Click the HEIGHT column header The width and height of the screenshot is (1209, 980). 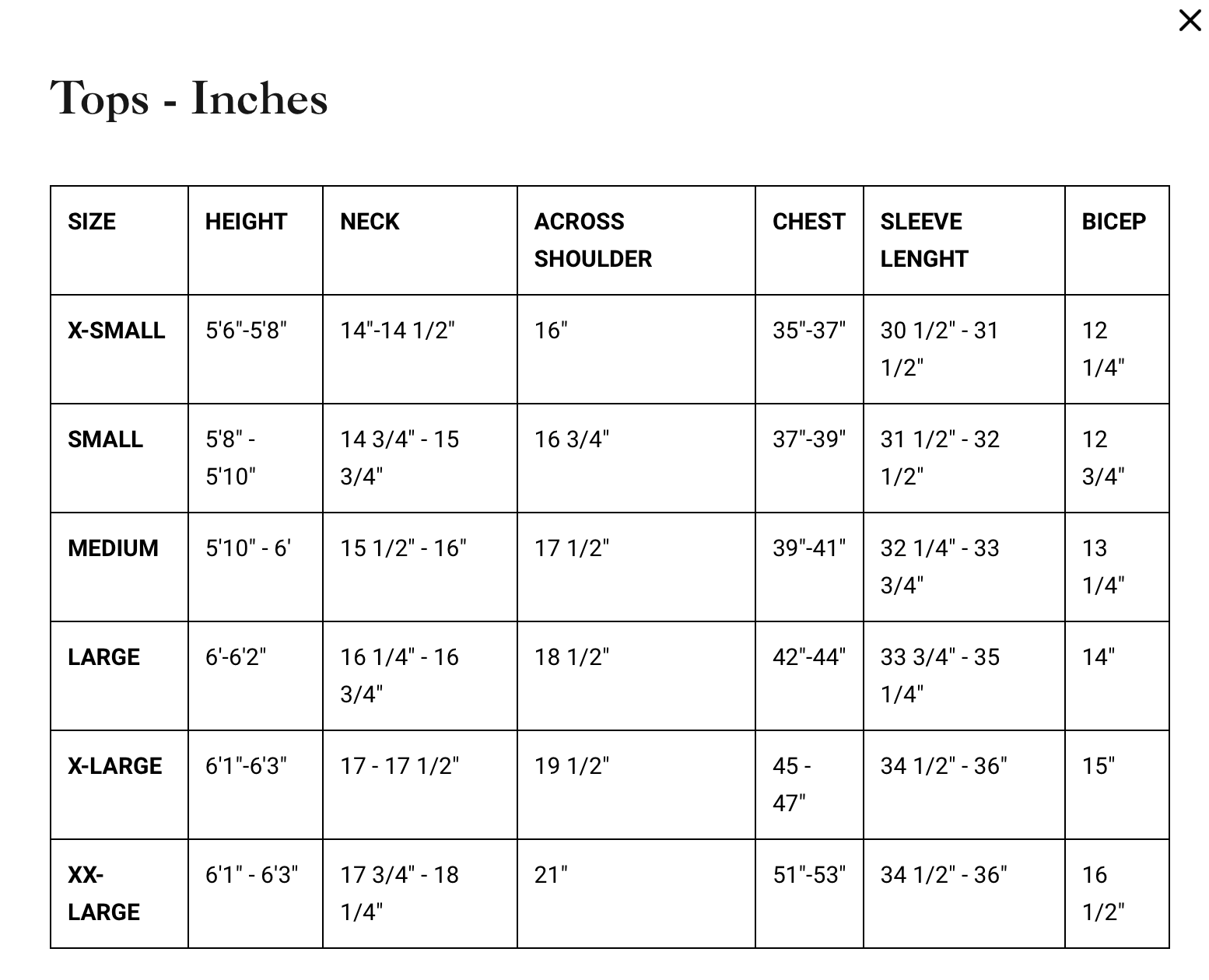tap(246, 222)
